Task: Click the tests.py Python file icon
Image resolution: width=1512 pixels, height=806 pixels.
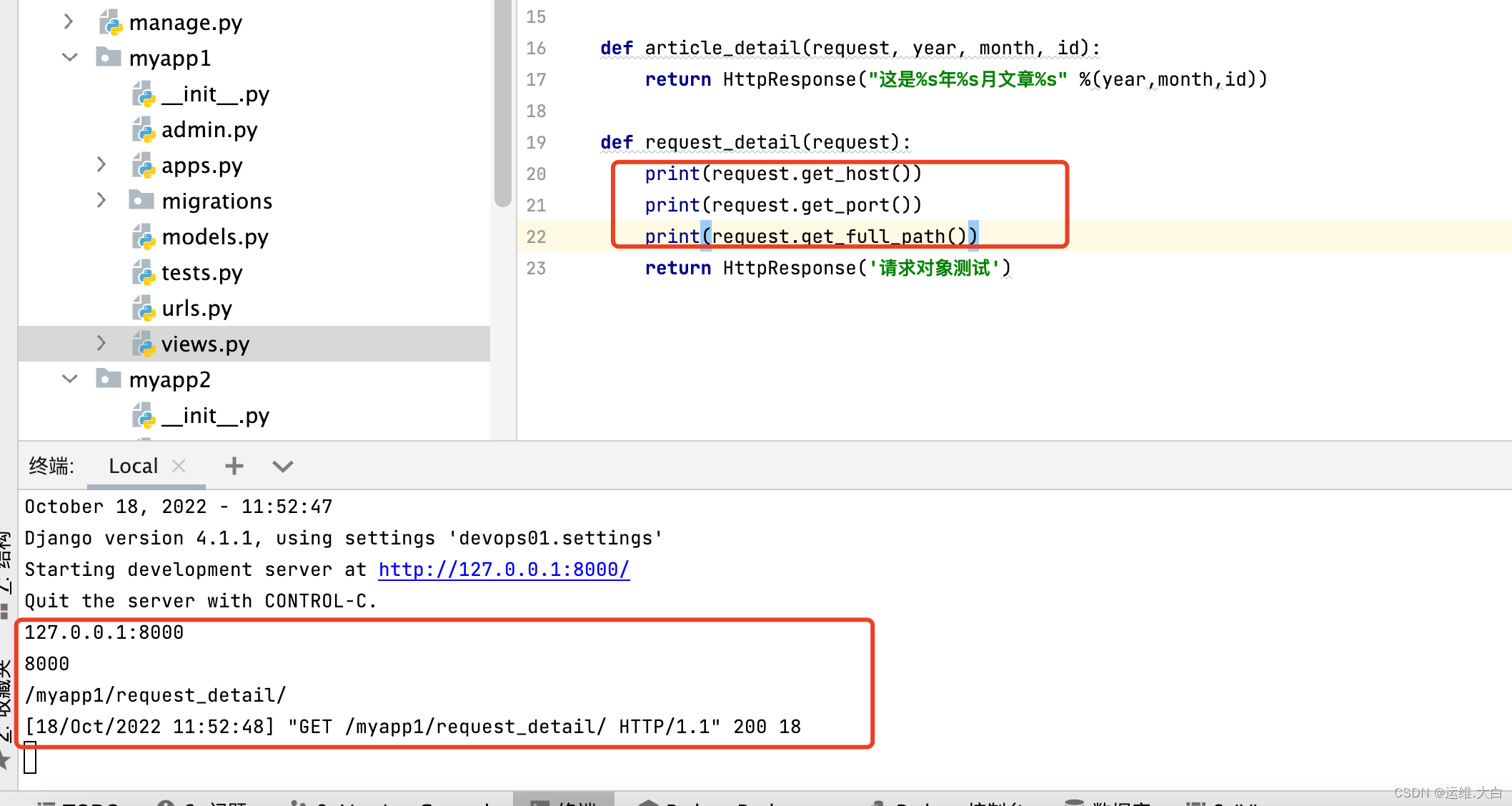Action: [x=144, y=272]
